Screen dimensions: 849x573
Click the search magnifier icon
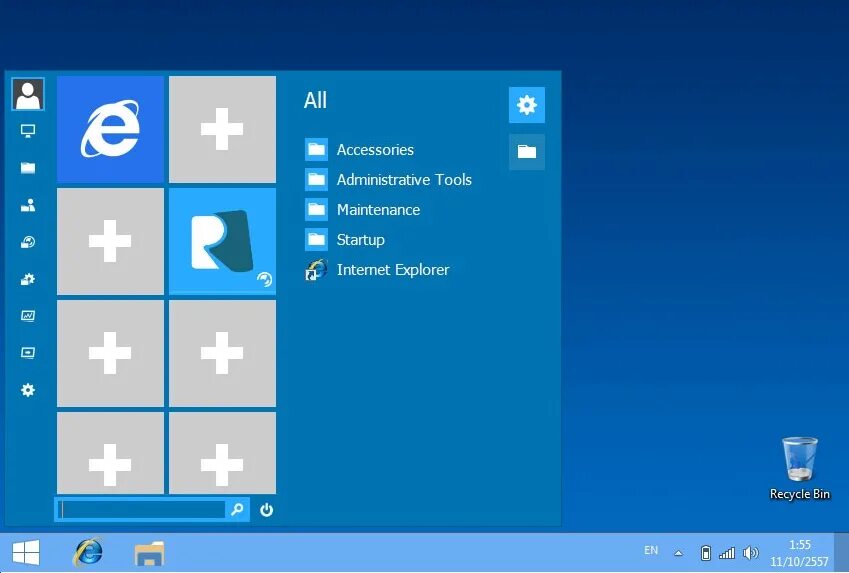(x=237, y=510)
